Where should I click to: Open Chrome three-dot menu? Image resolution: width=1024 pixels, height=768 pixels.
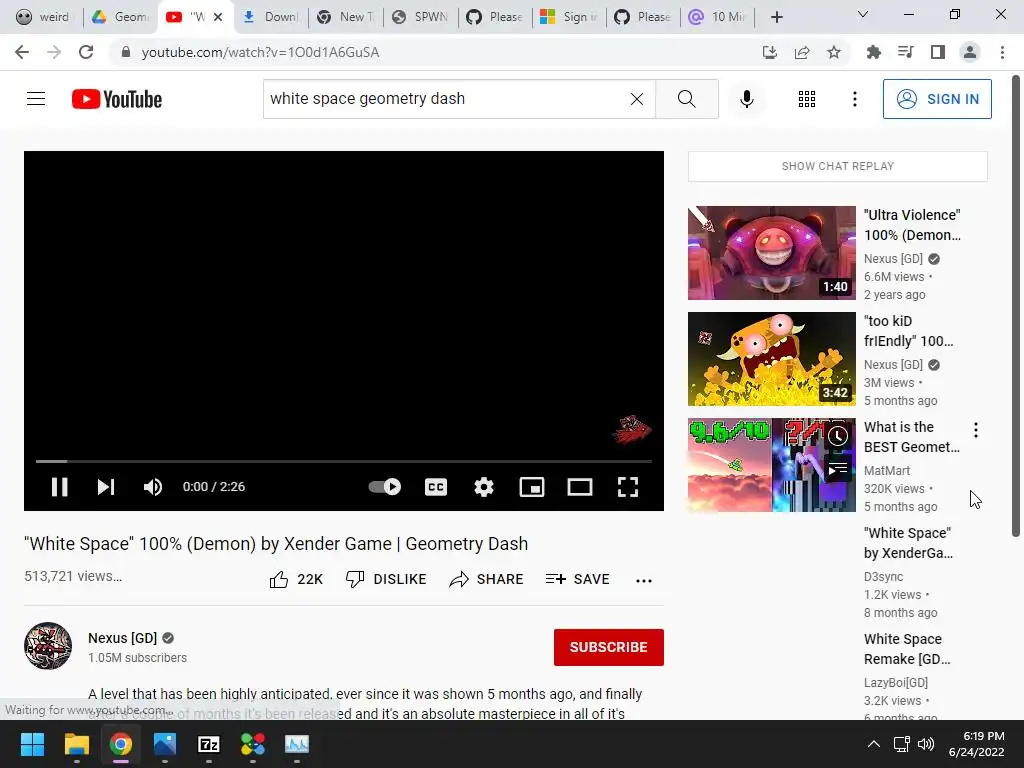click(x=1002, y=52)
